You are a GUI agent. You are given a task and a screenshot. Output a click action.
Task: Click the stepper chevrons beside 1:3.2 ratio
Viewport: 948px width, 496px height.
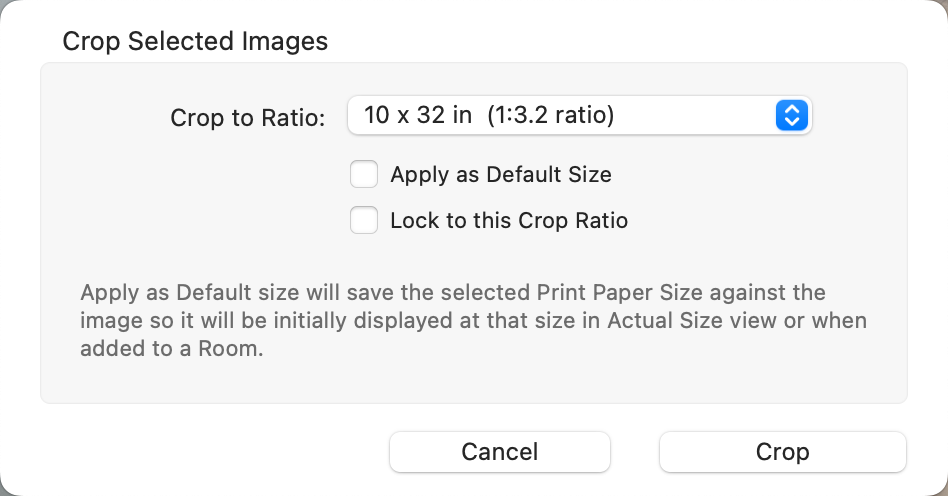(x=790, y=116)
